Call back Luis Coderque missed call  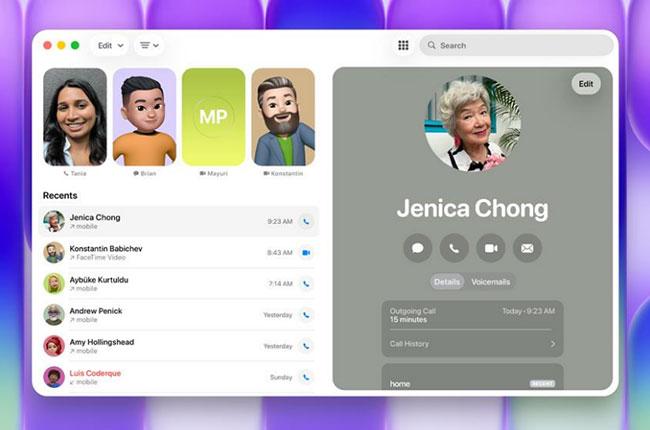(306, 377)
